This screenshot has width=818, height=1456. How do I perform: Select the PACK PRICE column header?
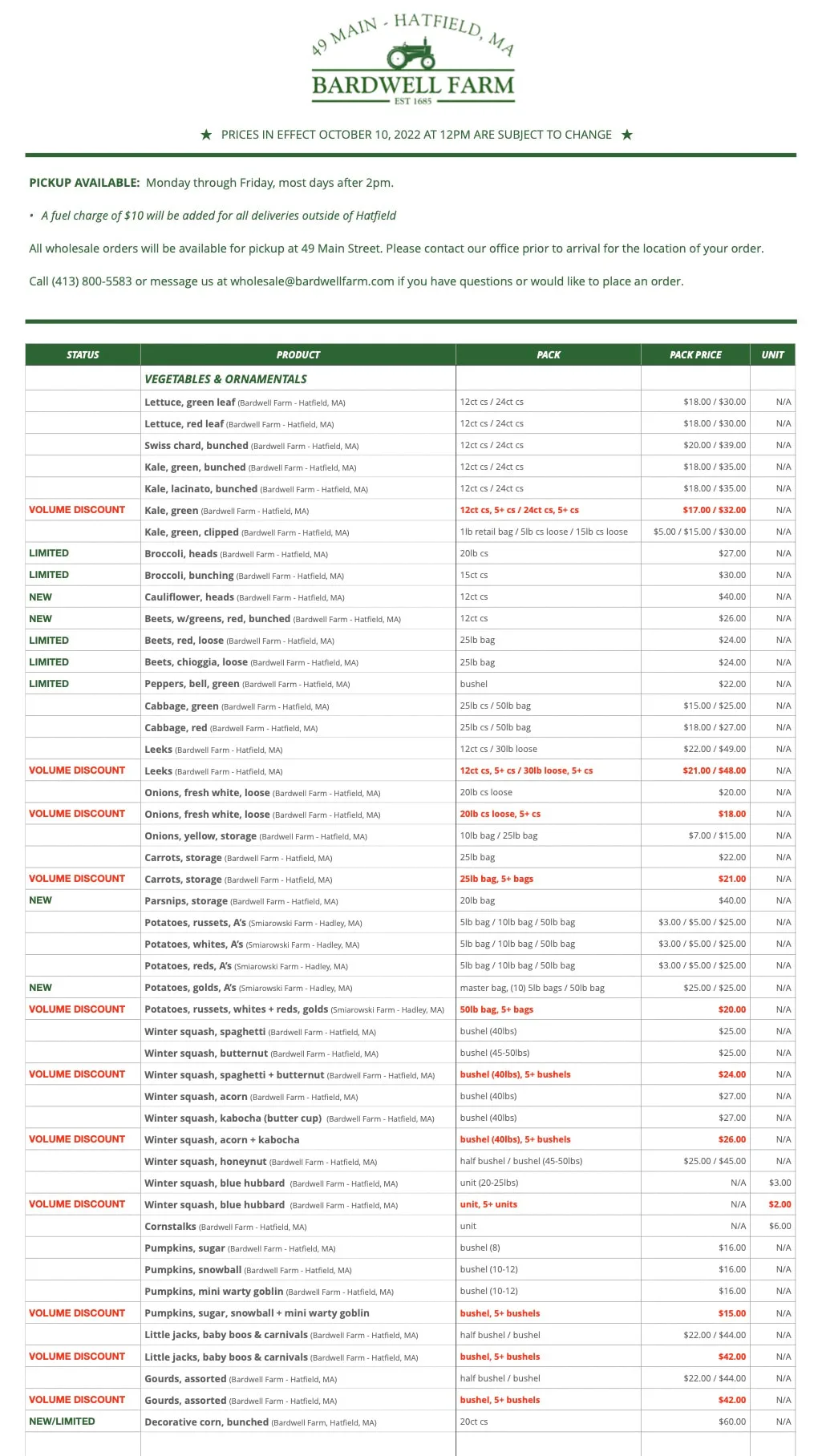(x=695, y=354)
